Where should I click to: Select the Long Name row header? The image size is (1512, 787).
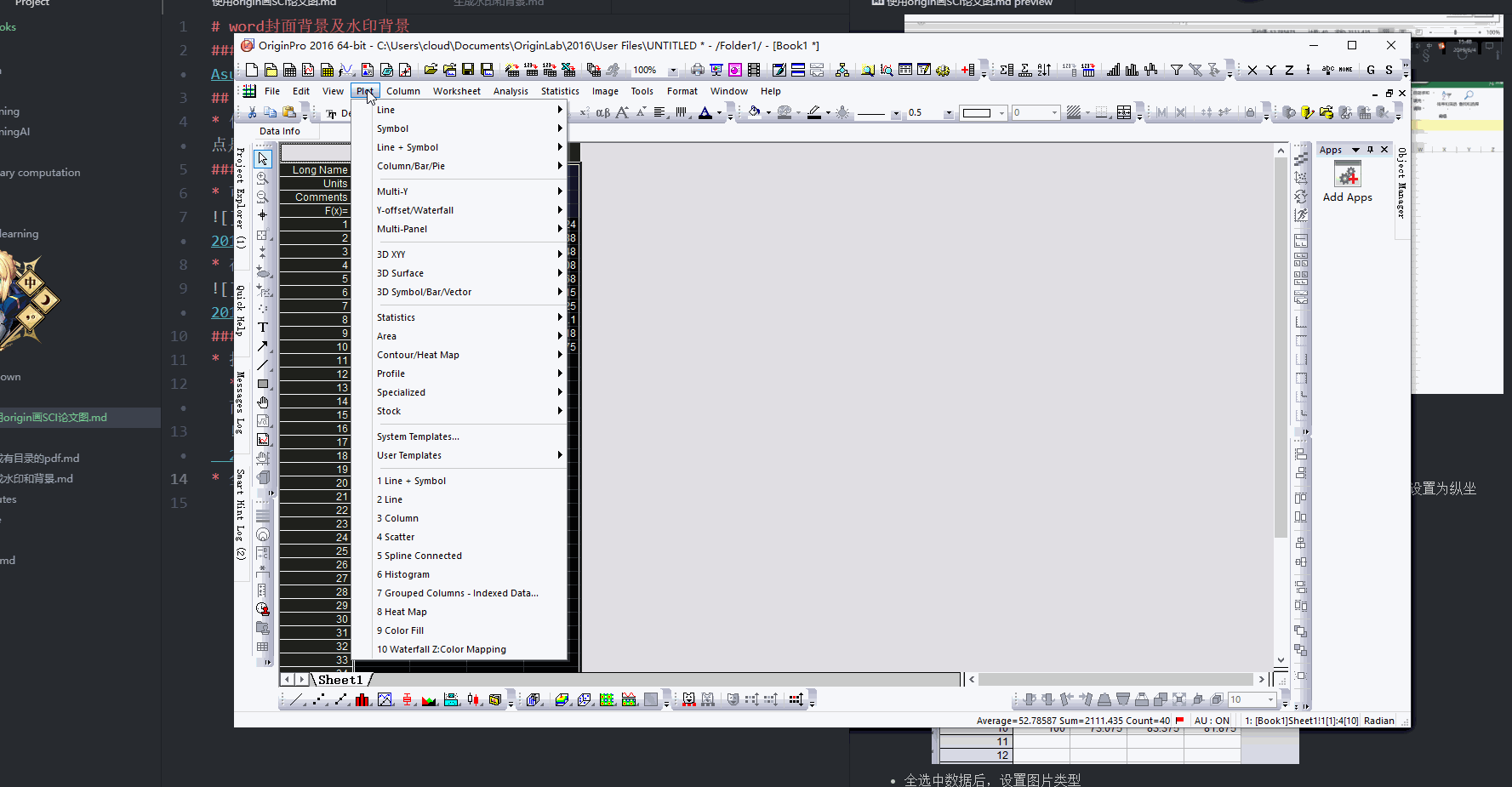tap(315, 170)
